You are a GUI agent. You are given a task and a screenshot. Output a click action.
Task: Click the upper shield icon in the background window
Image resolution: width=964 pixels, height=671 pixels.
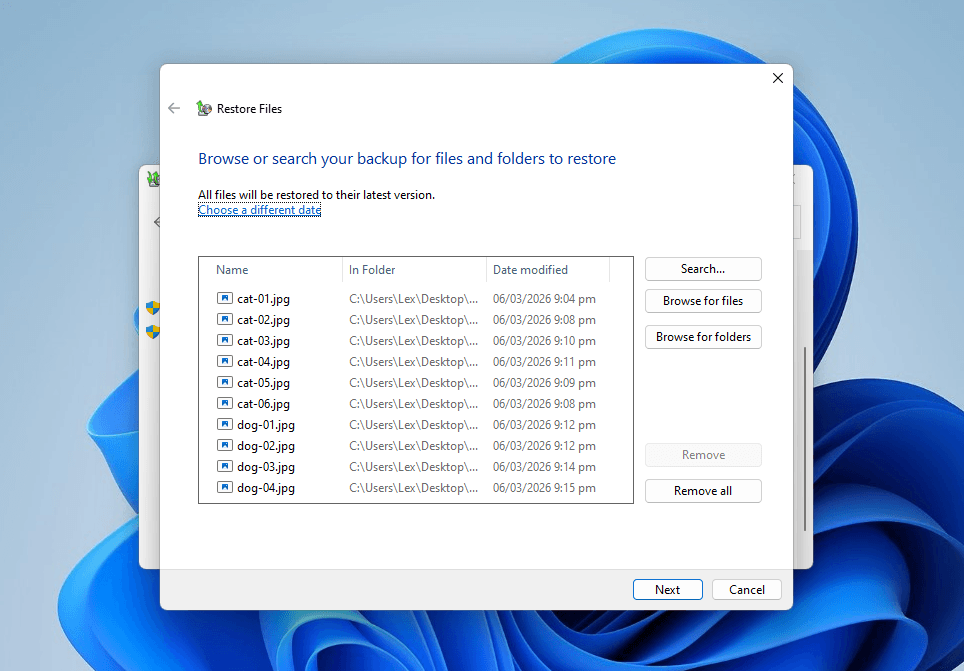pyautogui.click(x=152, y=308)
